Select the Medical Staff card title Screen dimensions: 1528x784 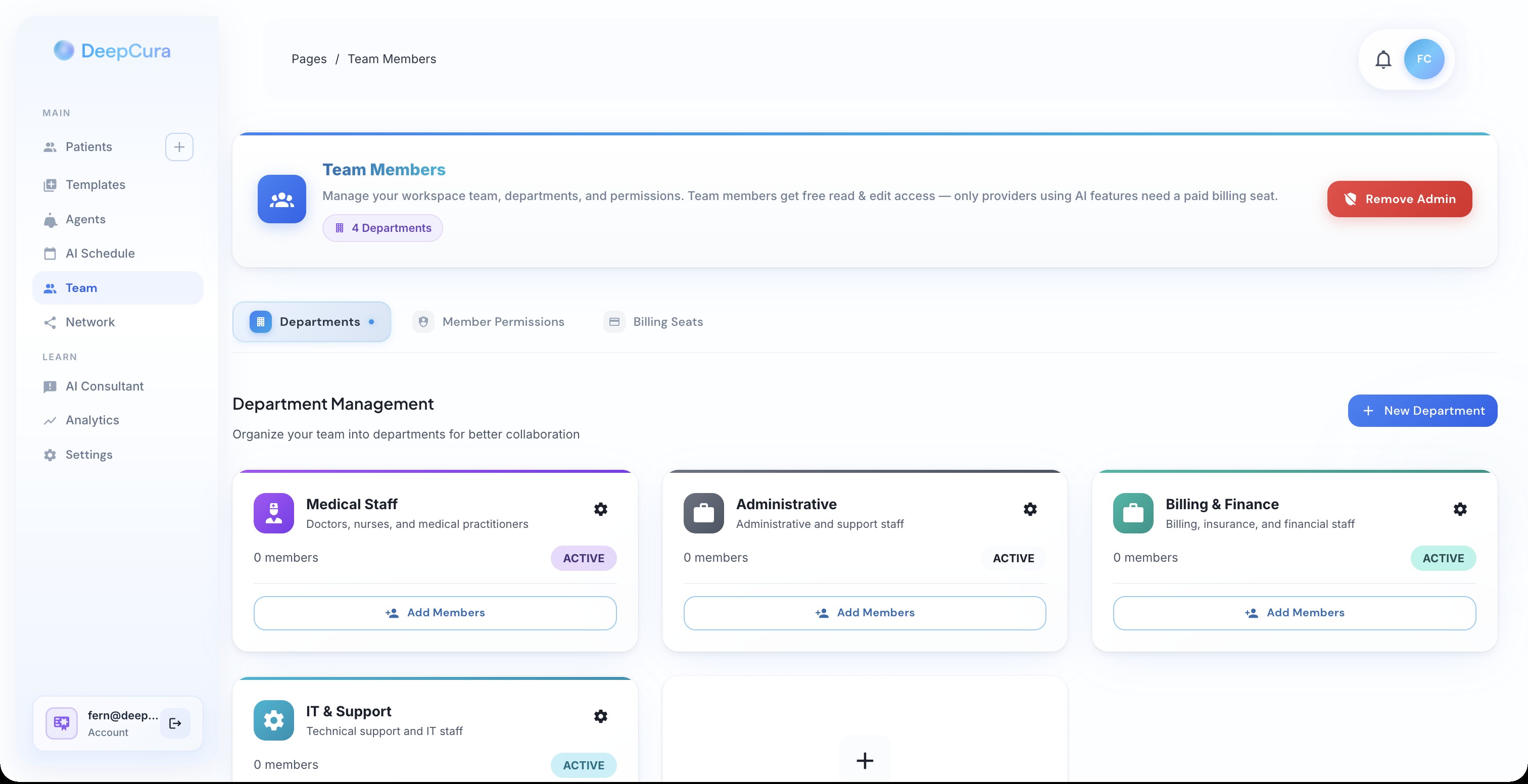click(352, 505)
